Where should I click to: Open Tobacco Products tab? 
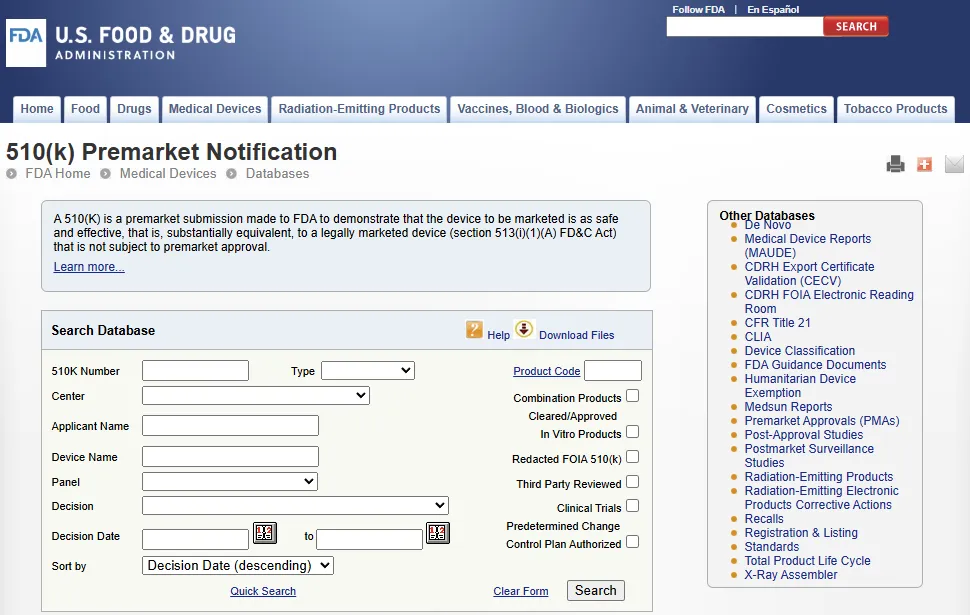coord(895,109)
